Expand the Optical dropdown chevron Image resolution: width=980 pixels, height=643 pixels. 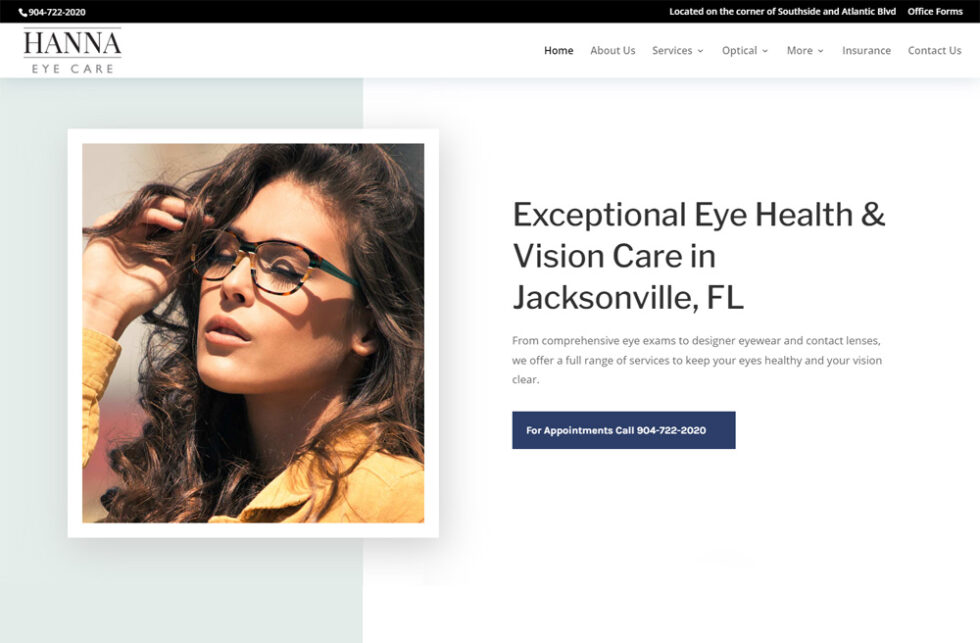click(x=765, y=51)
